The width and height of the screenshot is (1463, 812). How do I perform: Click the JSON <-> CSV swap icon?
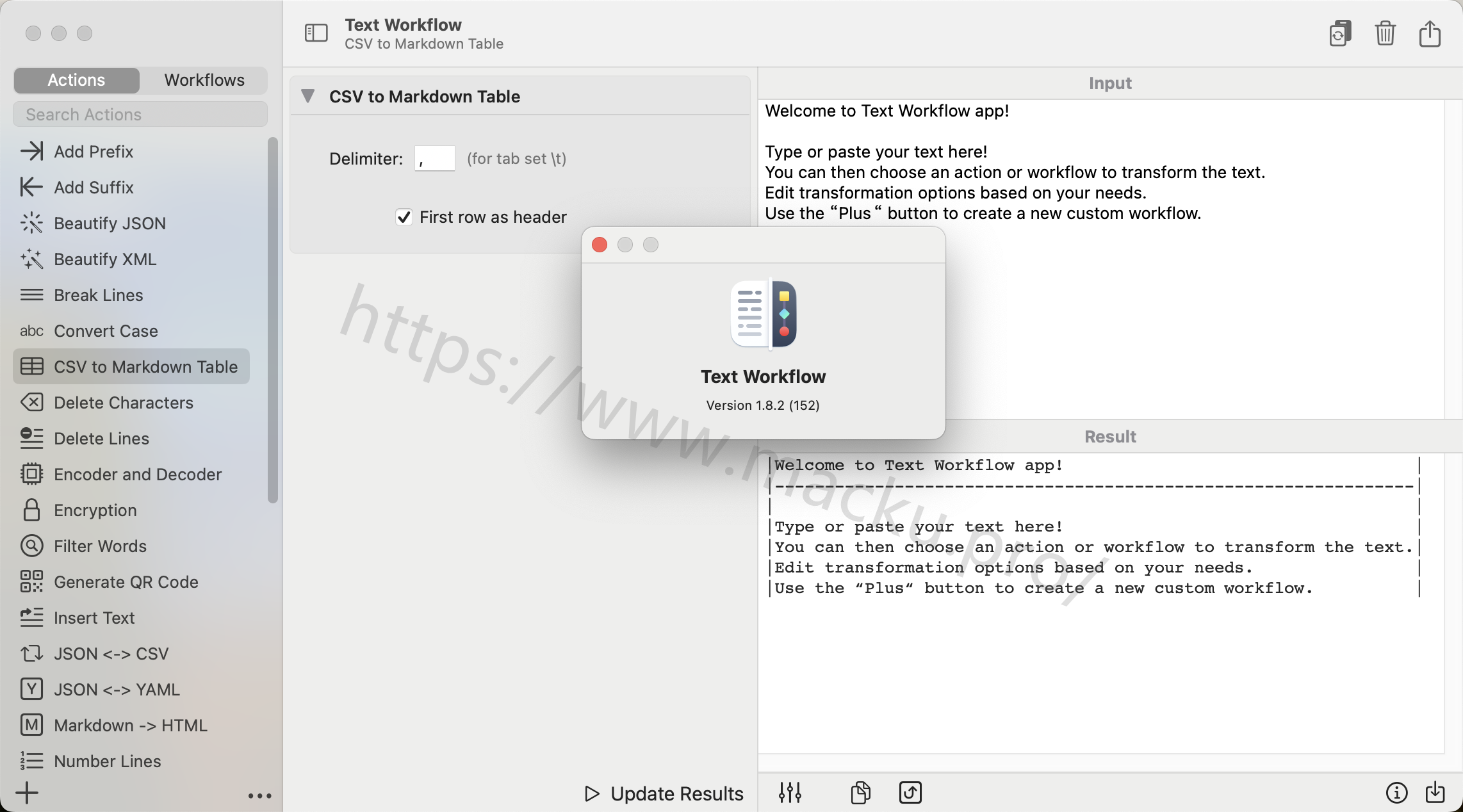pos(31,653)
